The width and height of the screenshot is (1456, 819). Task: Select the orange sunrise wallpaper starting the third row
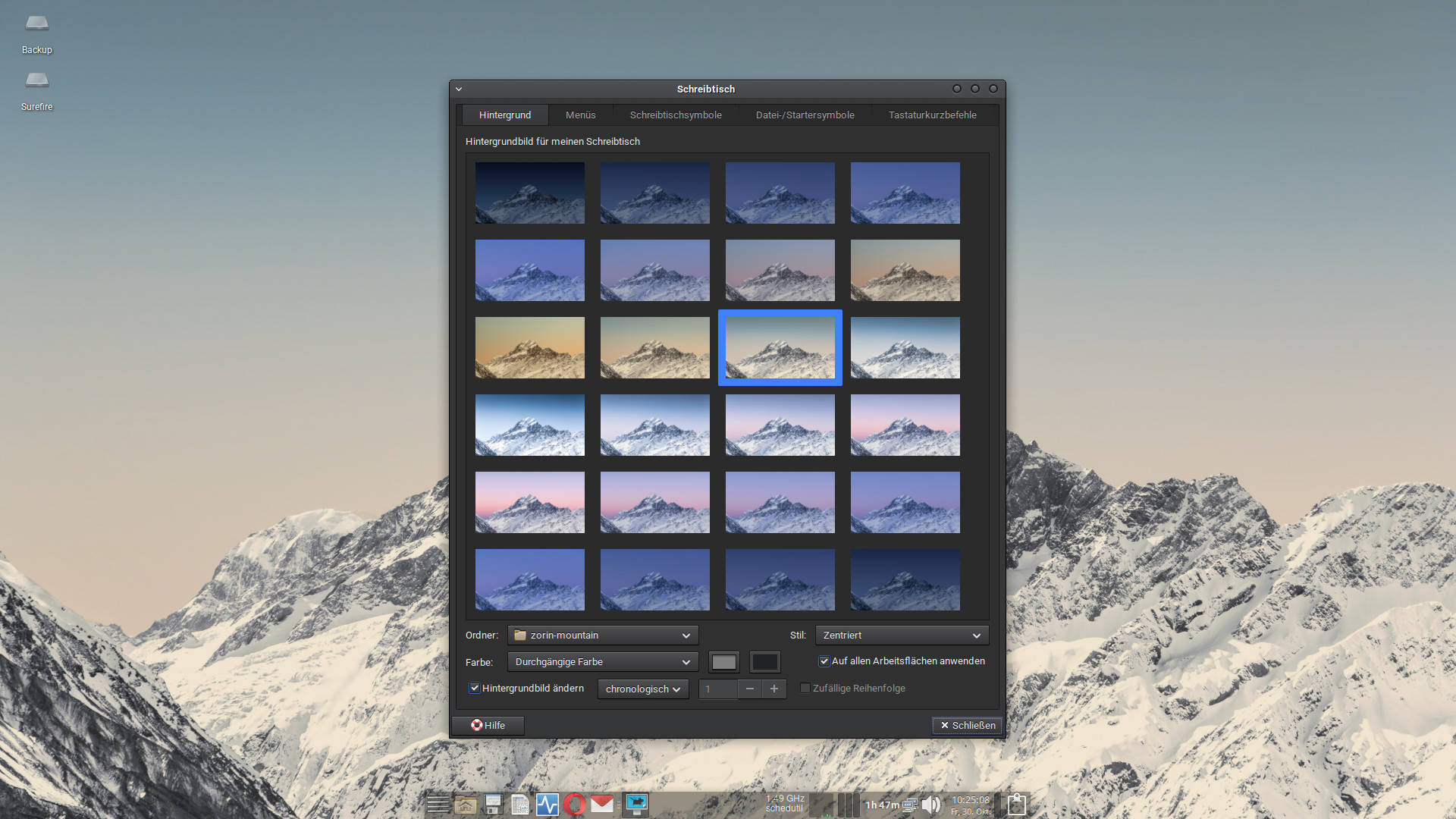[x=530, y=347]
